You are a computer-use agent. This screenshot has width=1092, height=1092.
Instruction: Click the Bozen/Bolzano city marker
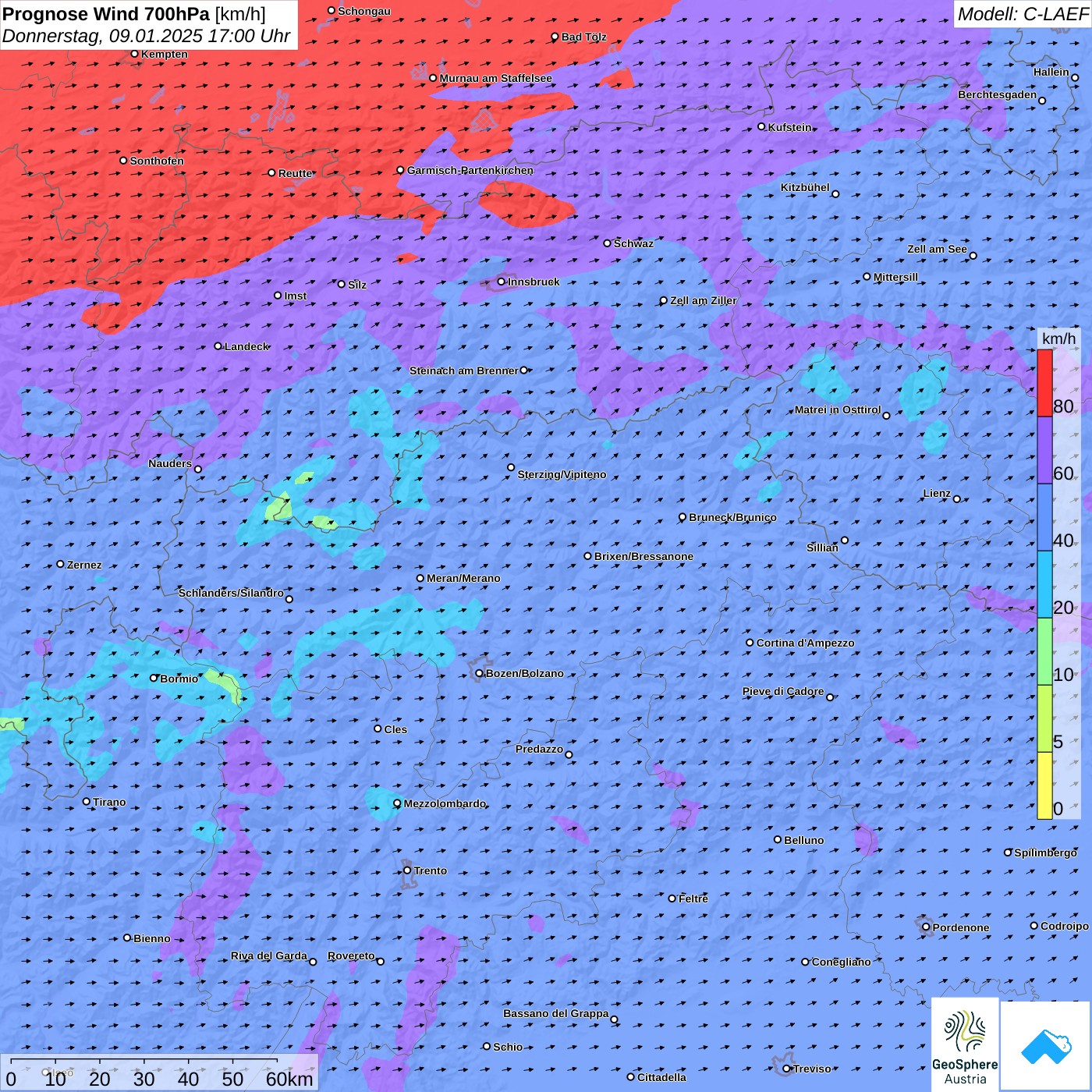click(x=480, y=673)
